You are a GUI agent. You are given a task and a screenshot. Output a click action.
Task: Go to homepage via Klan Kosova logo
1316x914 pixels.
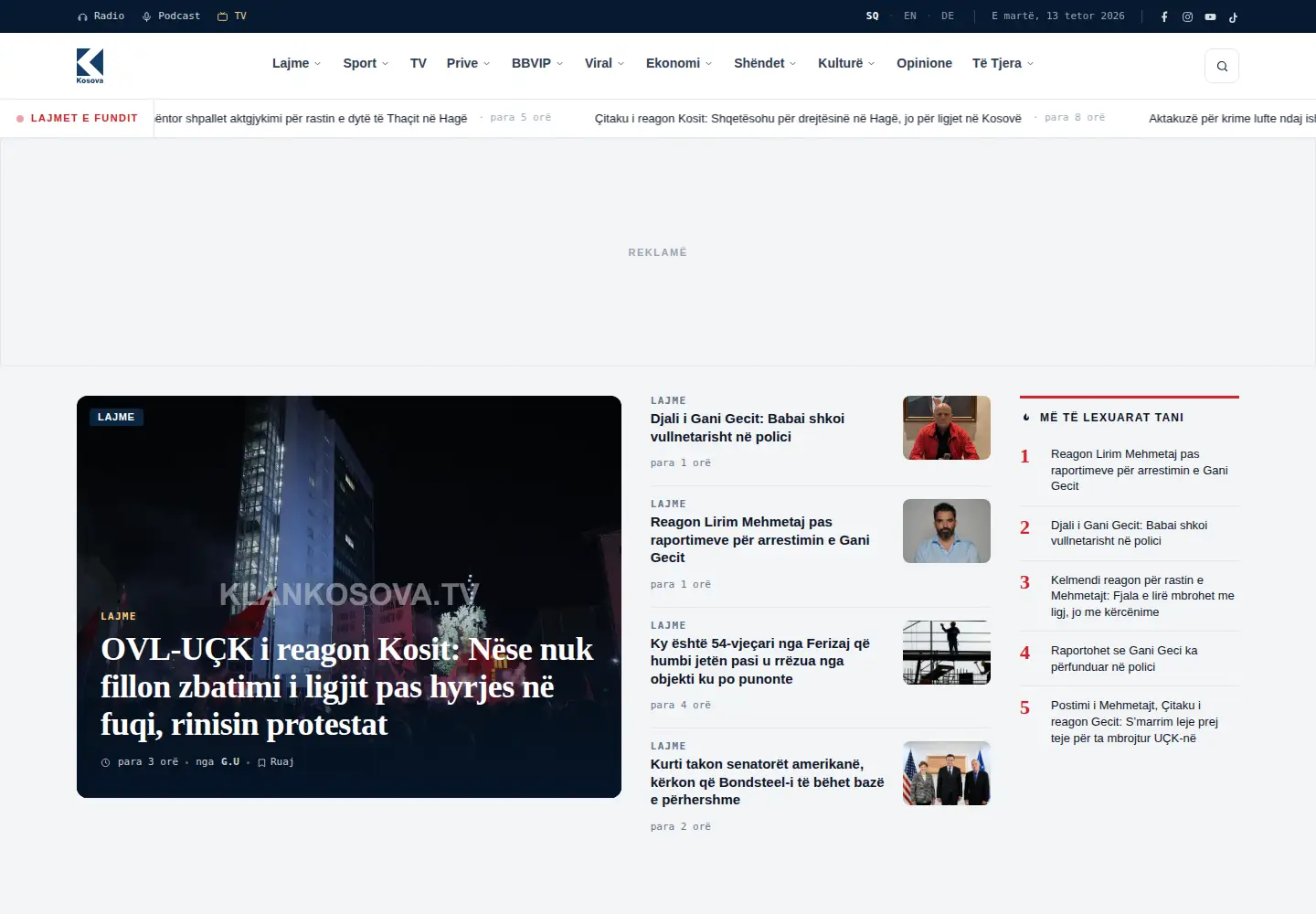tap(90, 66)
